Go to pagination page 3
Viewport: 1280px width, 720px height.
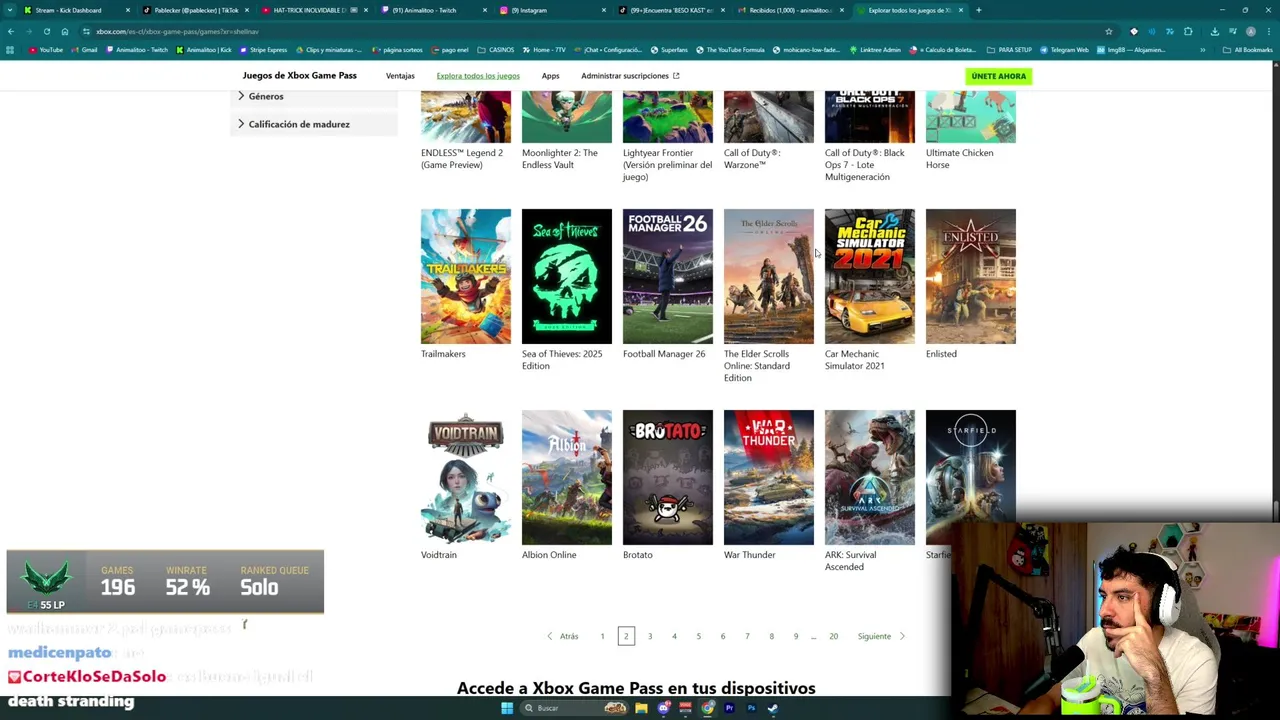point(650,636)
